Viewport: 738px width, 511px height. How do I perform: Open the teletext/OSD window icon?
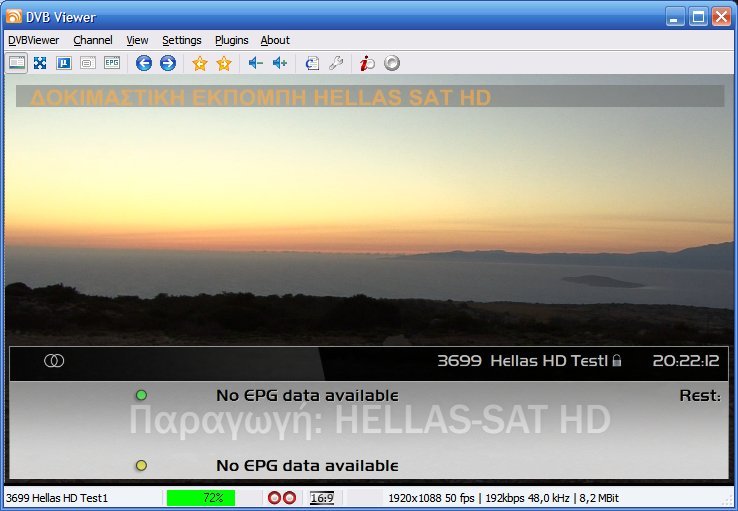(88, 63)
